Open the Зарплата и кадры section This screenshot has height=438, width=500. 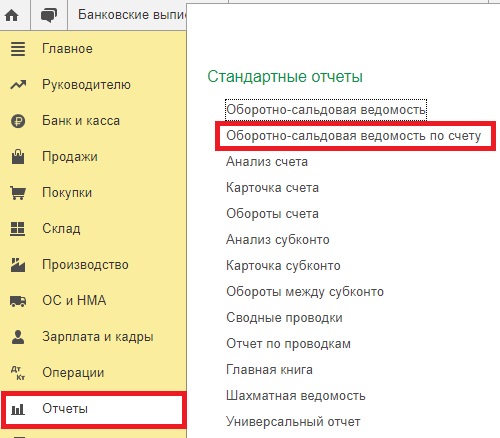click(98, 337)
